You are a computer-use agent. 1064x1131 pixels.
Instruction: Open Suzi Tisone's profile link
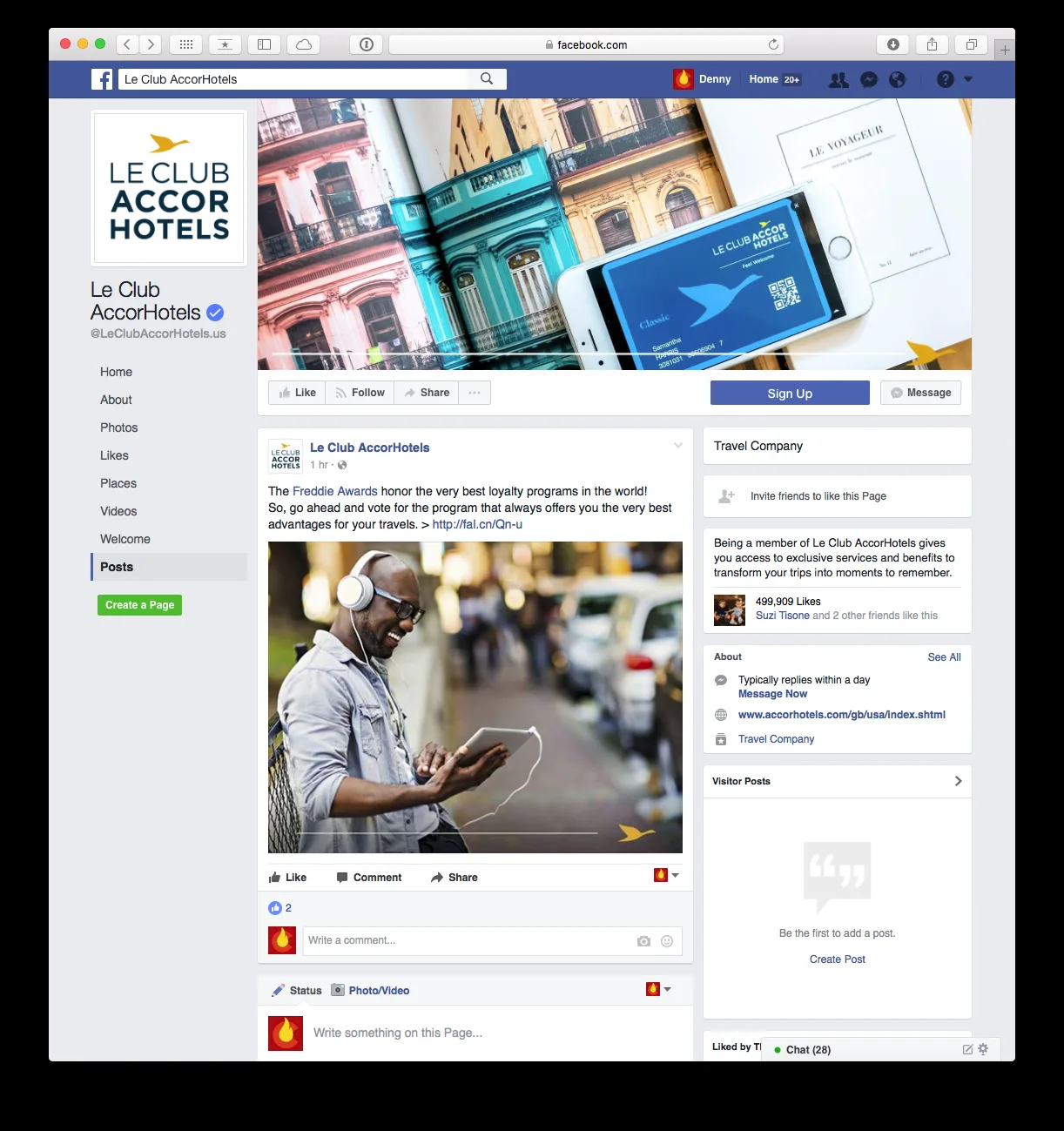[x=783, y=616]
